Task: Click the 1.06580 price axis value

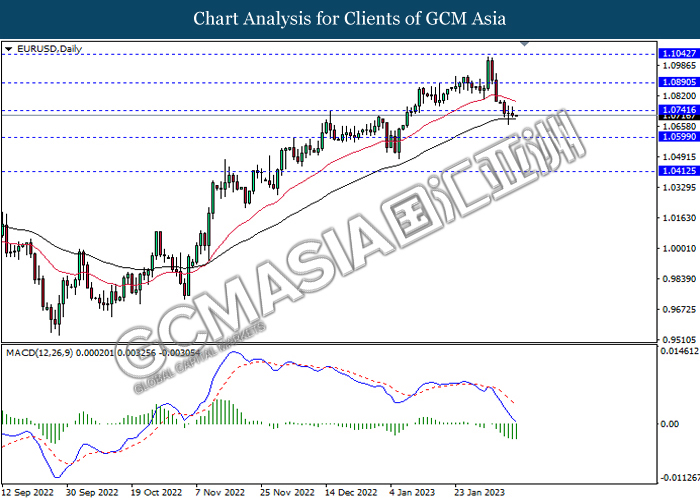Action: [x=679, y=127]
